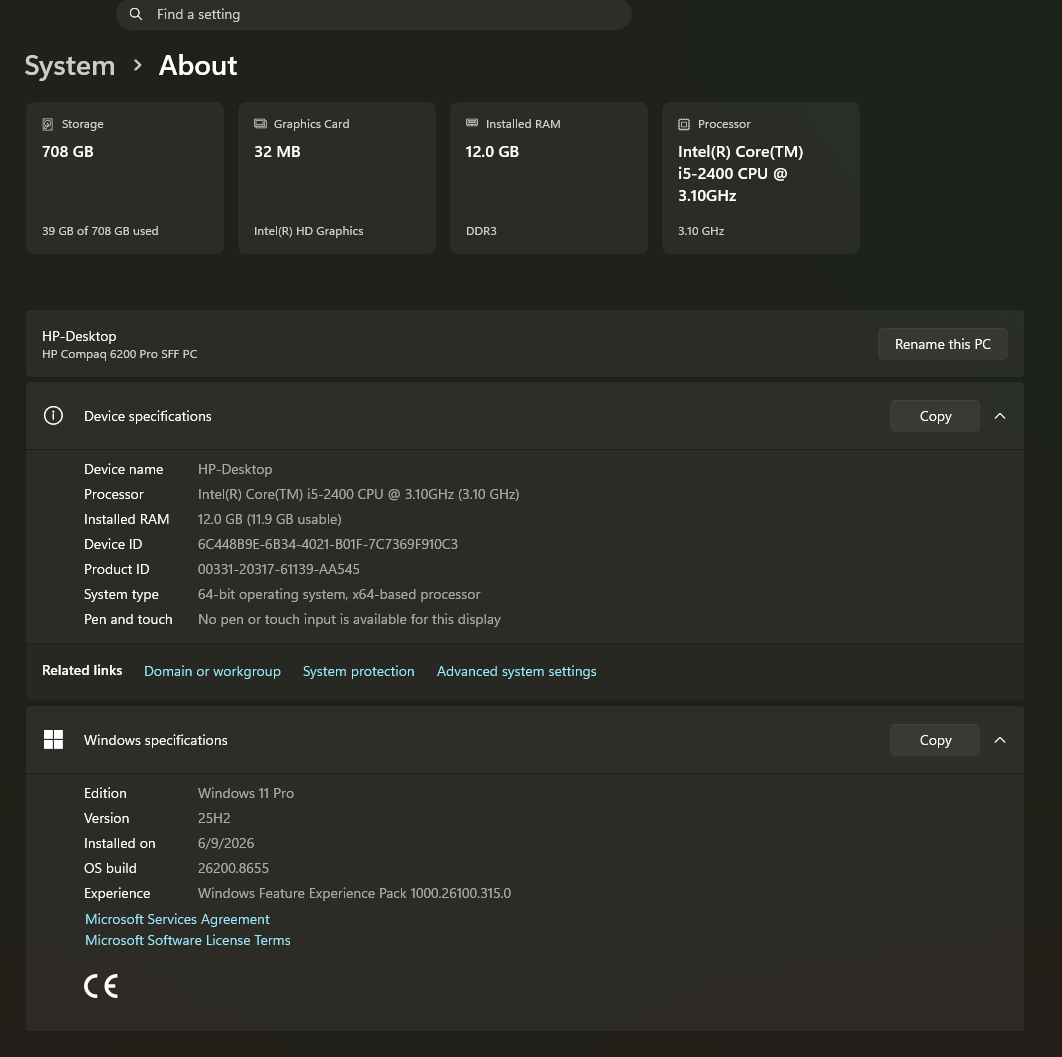Click the 'Device specifications' heading
Image resolution: width=1062 pixels, height=1057 pixels.
click(148, 416)
